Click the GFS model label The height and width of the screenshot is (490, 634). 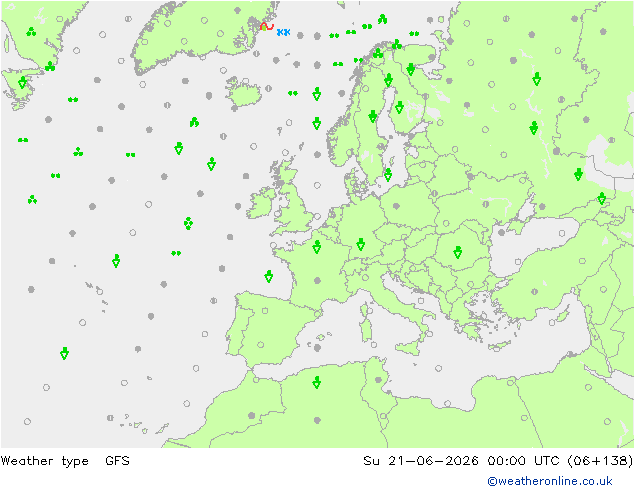(117, 460)
